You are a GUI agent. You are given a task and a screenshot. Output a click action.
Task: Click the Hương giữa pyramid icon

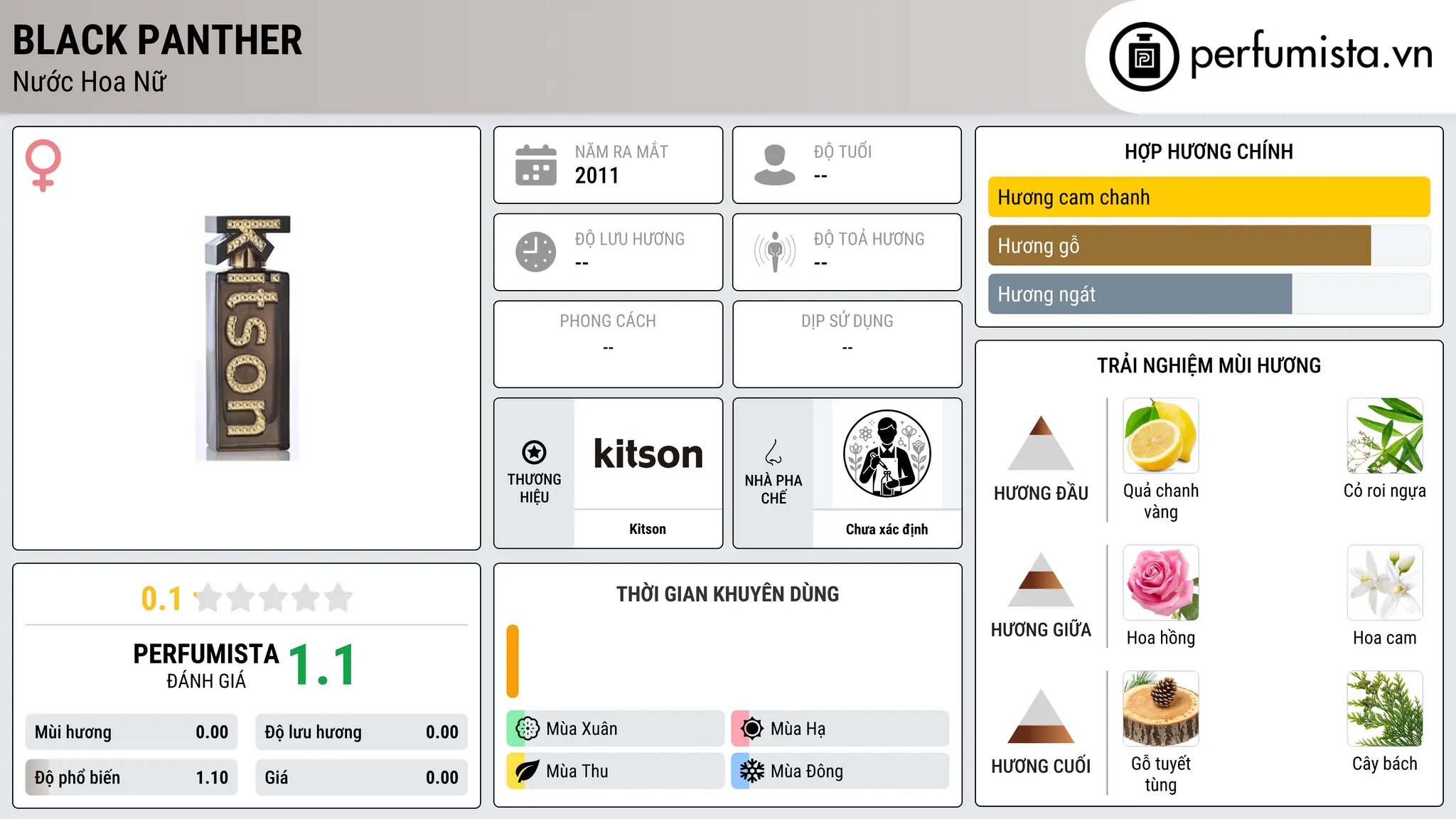pos(1041,579)
